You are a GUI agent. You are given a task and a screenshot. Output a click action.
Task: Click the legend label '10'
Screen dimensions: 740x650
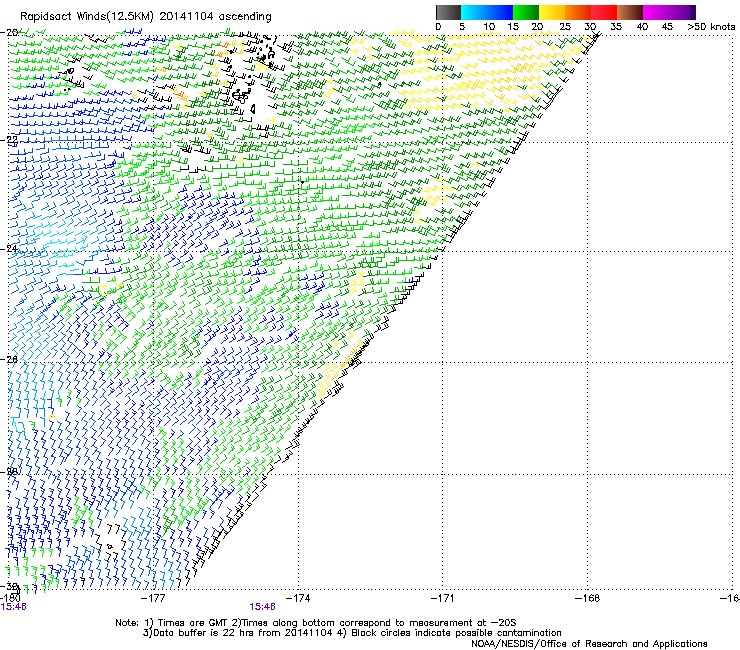click(x=489, y=27)
